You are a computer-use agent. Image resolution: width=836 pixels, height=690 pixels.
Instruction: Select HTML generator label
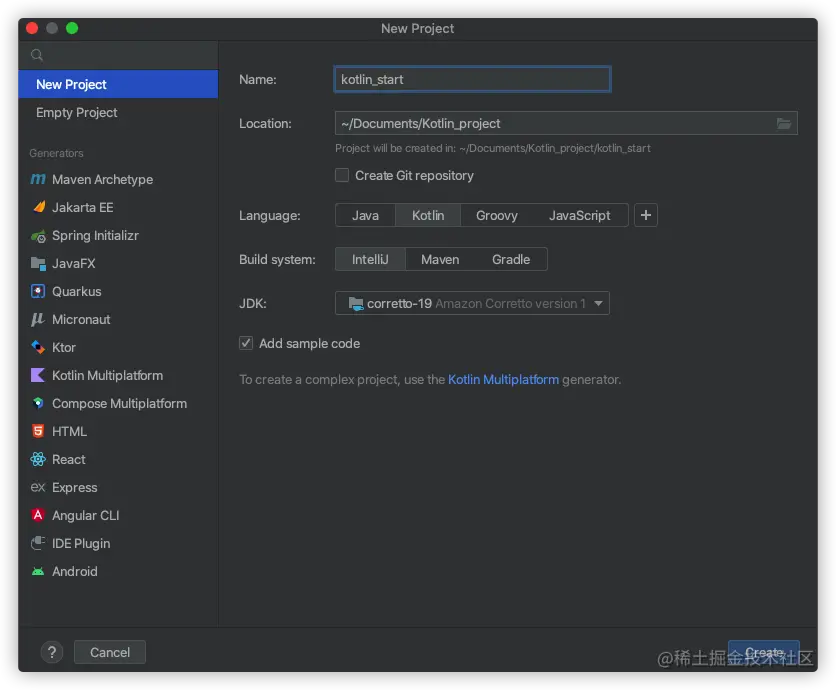click(x=69, y=431)
